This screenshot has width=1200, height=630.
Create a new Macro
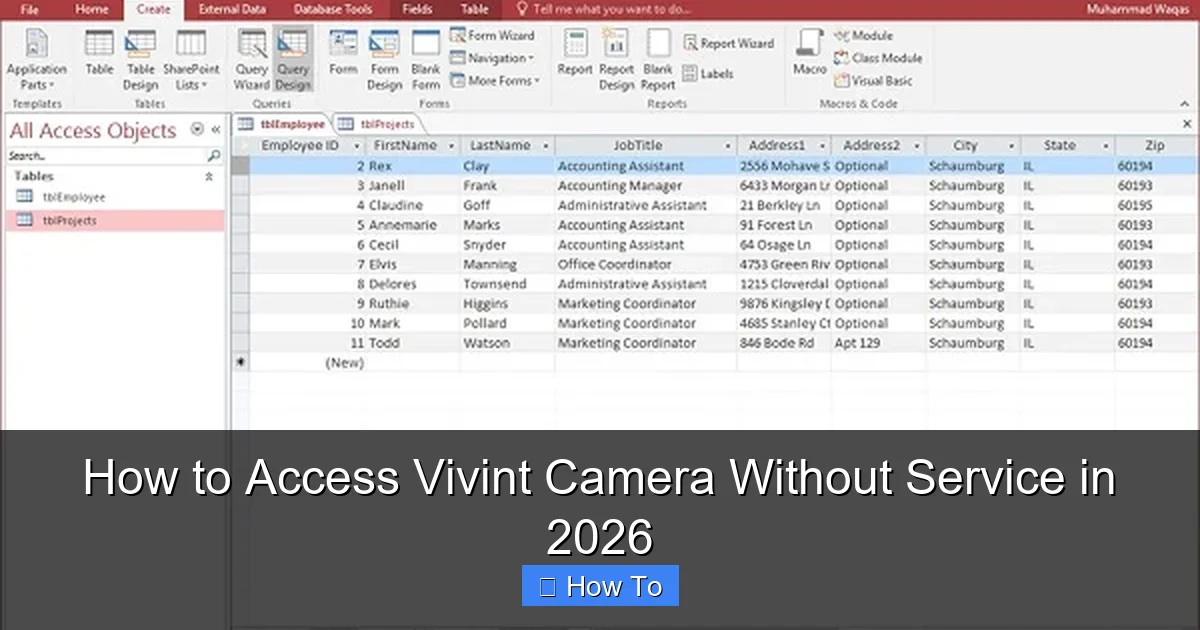coord(809,50)
